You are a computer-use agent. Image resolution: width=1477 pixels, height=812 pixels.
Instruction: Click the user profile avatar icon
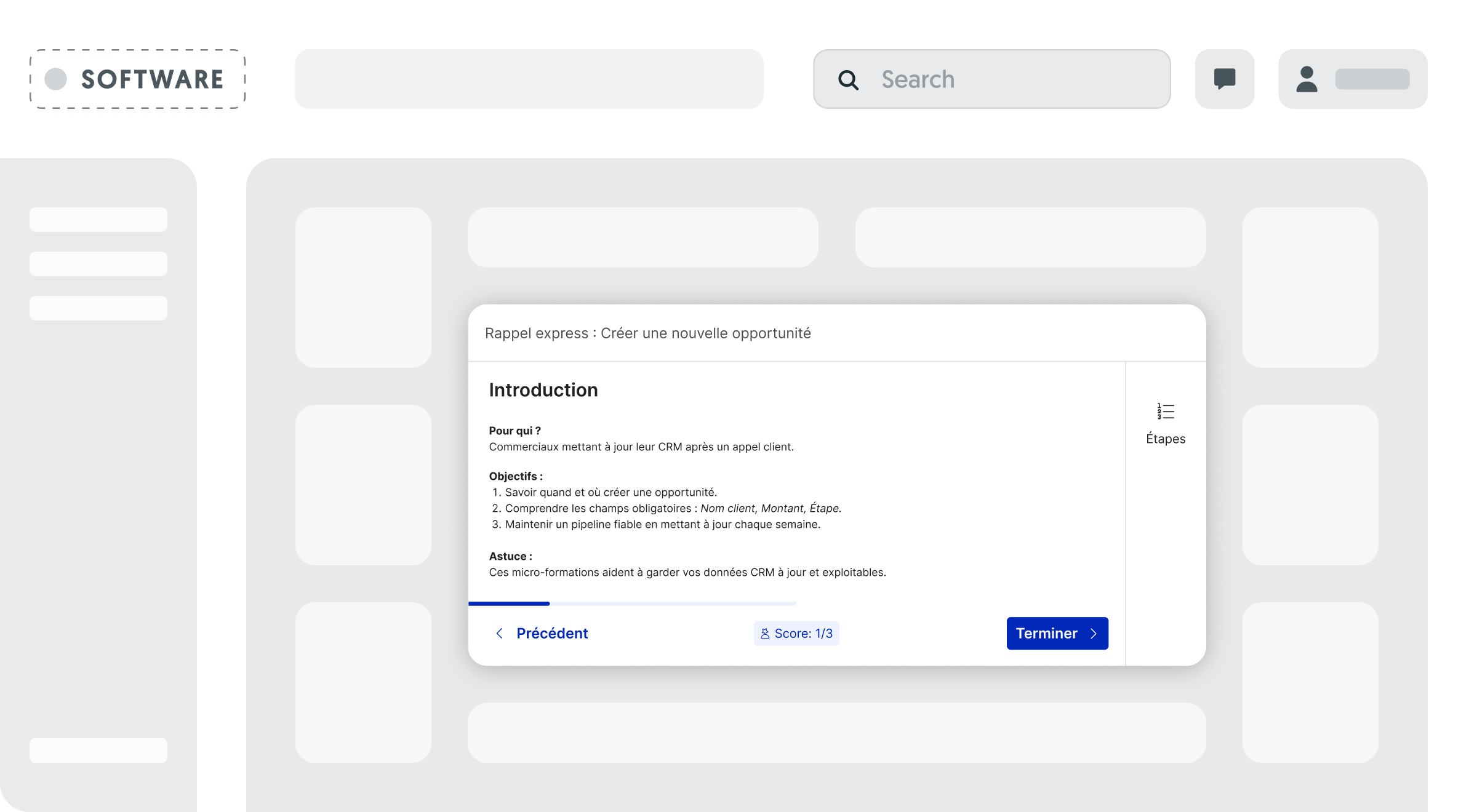(1307, 79)
